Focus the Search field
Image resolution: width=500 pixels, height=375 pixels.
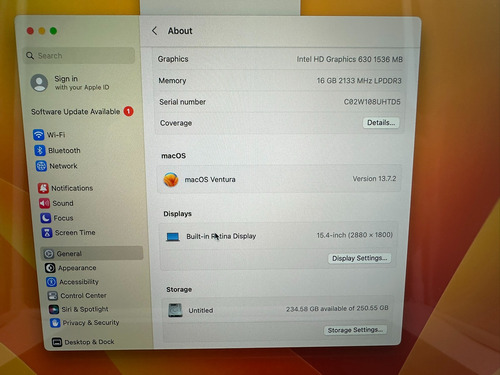[79, 55]
